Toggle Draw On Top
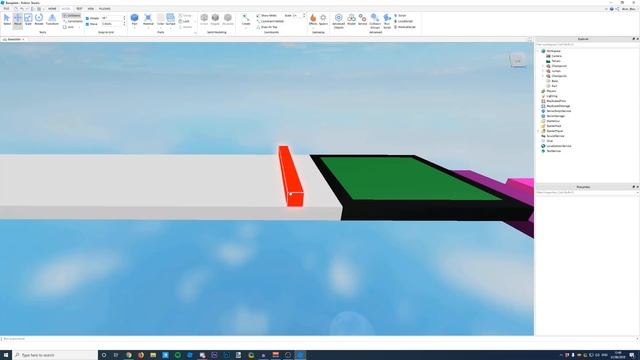Image resolution: width=640 pixels, height=360 pixels. click(x=267, y=27)
